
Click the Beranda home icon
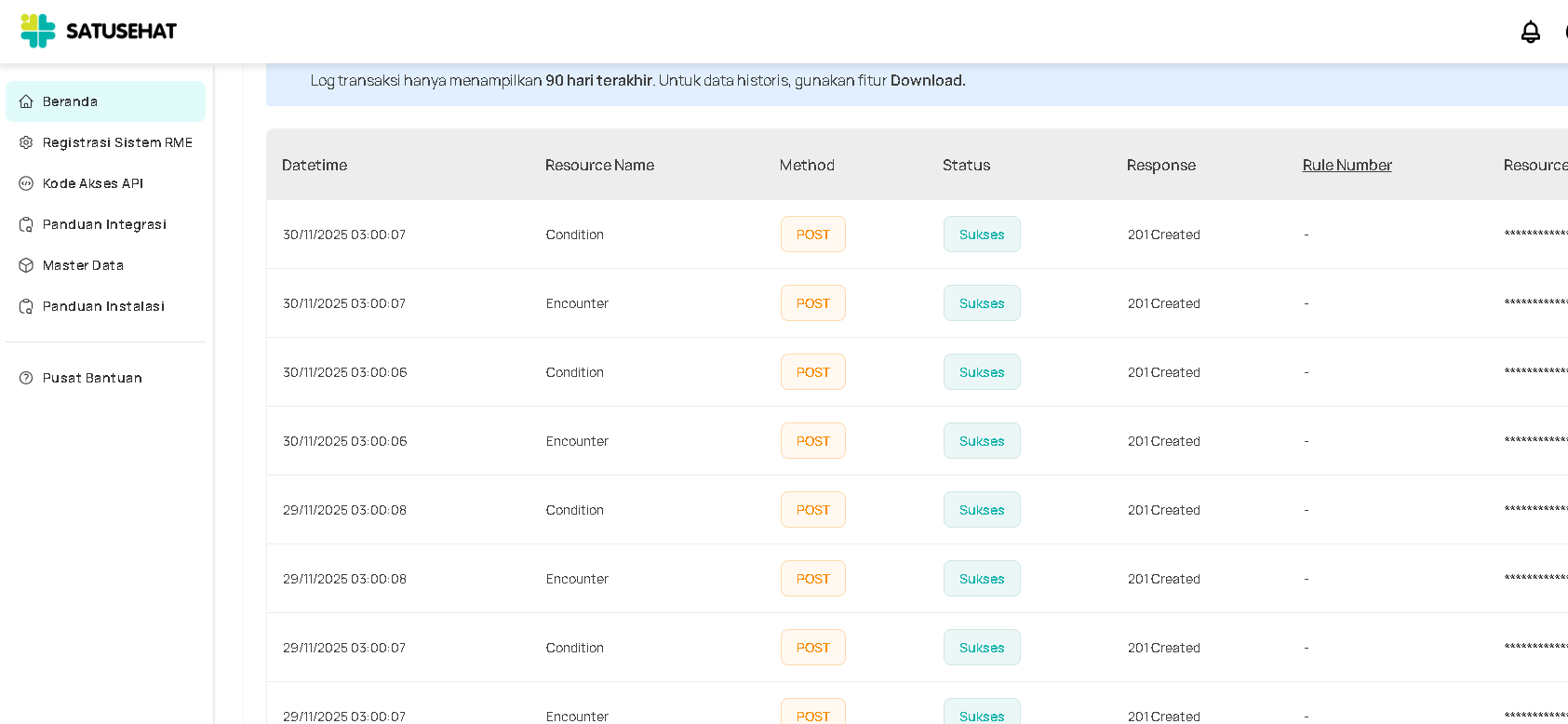[26, 101]
